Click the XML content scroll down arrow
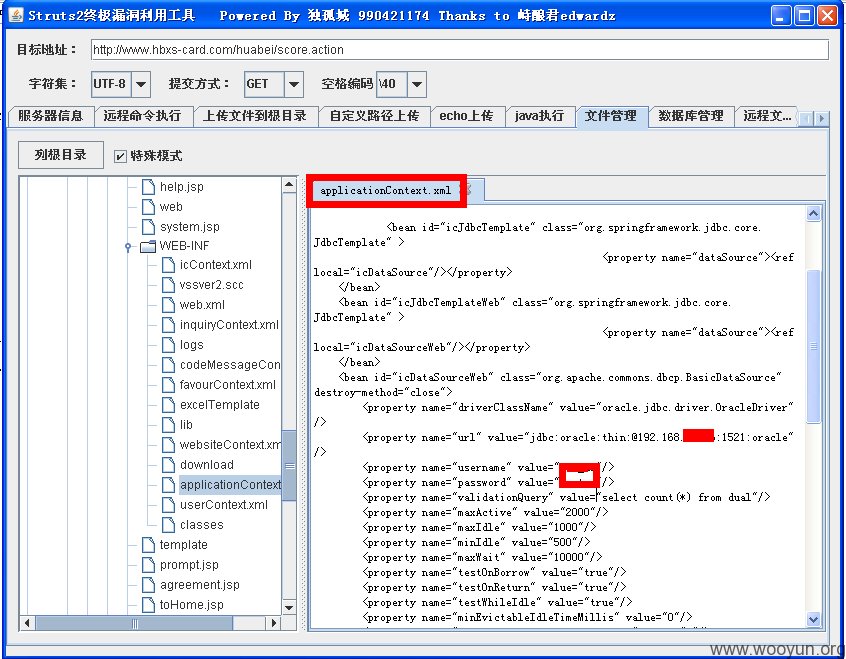 pyautogui.click(x=814, y=620)
